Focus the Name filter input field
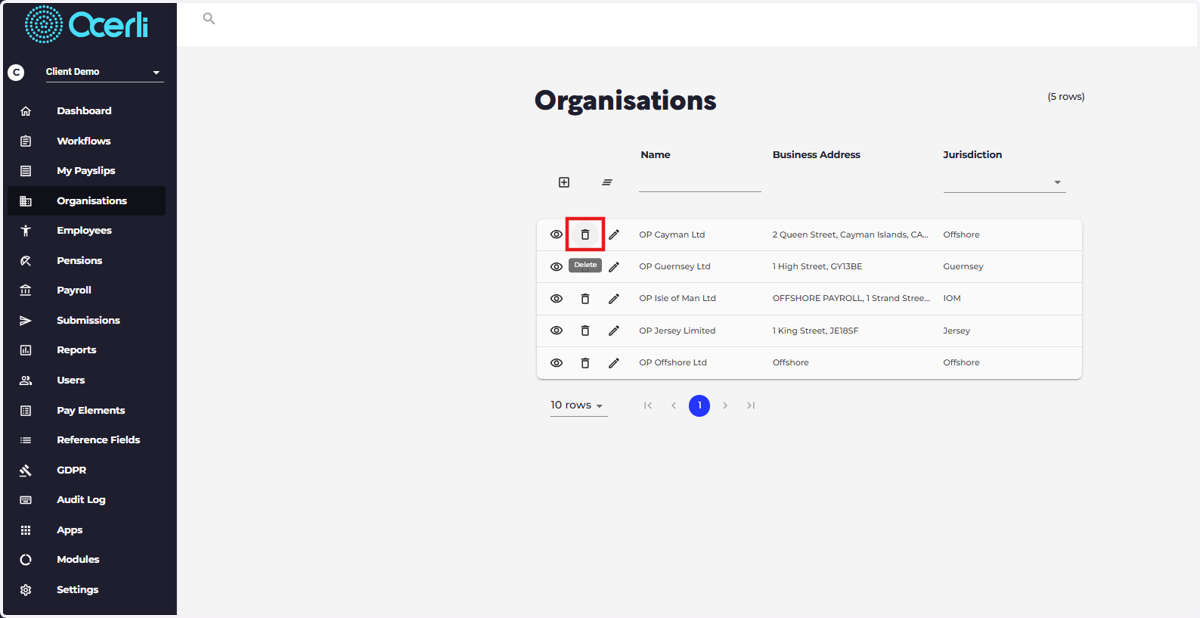 point(700,182)
